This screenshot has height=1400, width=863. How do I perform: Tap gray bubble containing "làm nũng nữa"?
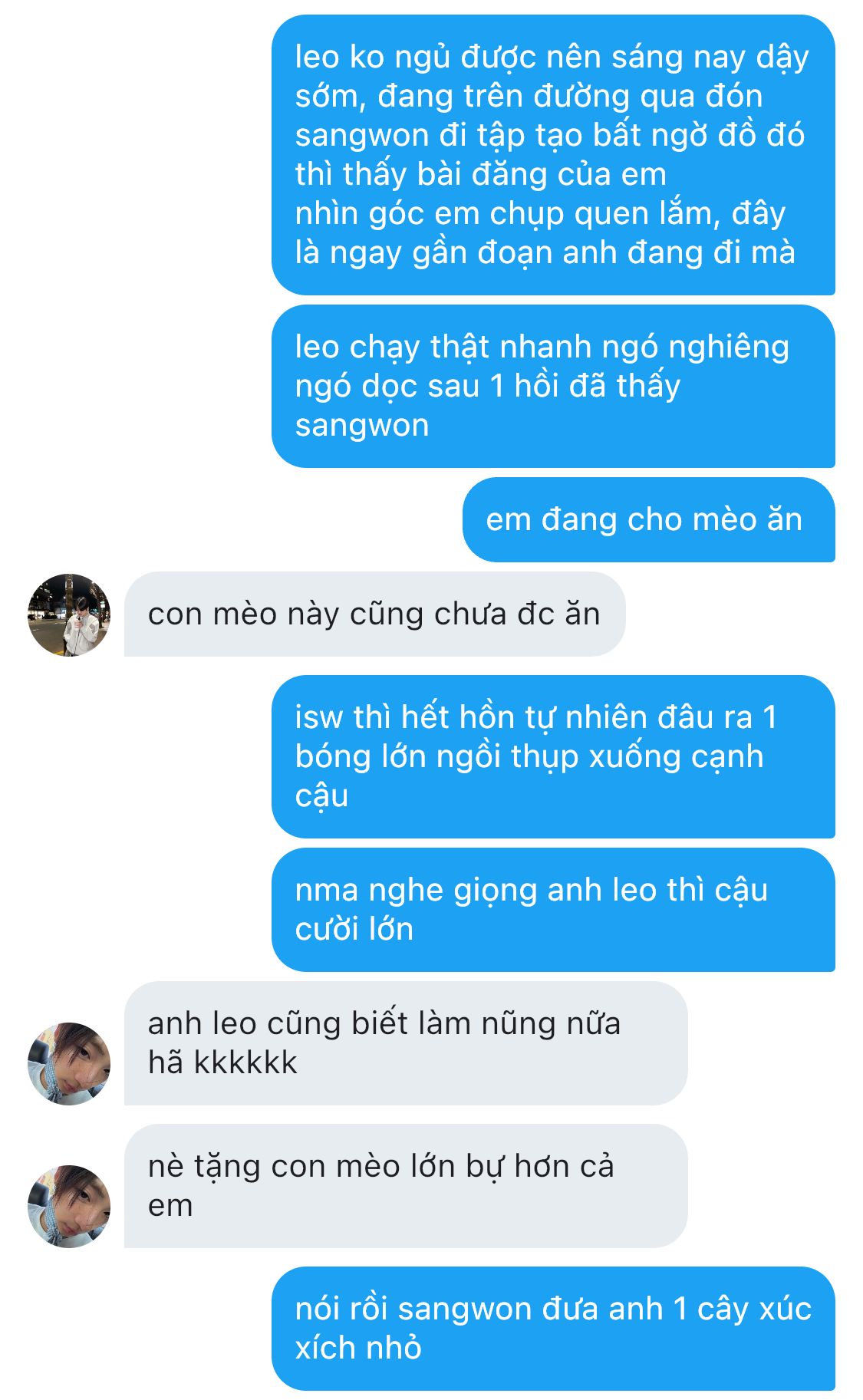click(406, 1043)
